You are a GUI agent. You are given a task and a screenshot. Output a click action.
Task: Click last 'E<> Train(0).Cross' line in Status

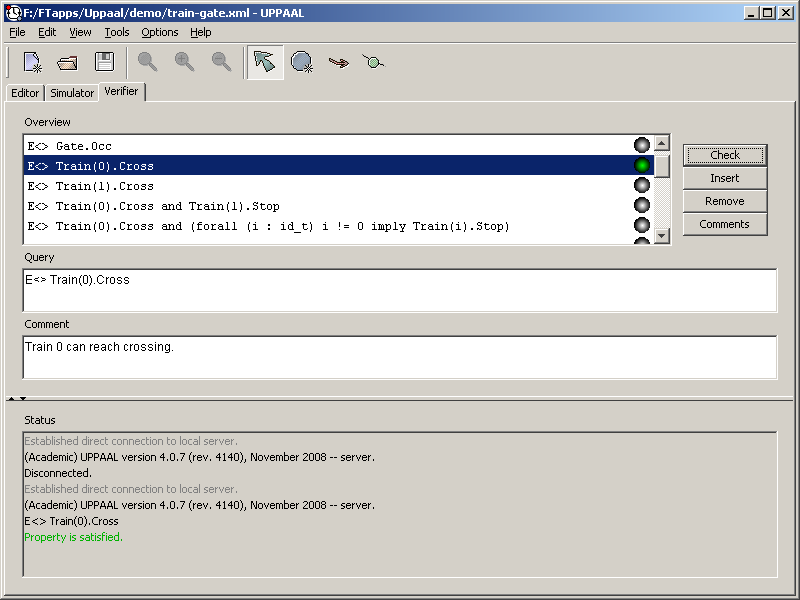71,521
